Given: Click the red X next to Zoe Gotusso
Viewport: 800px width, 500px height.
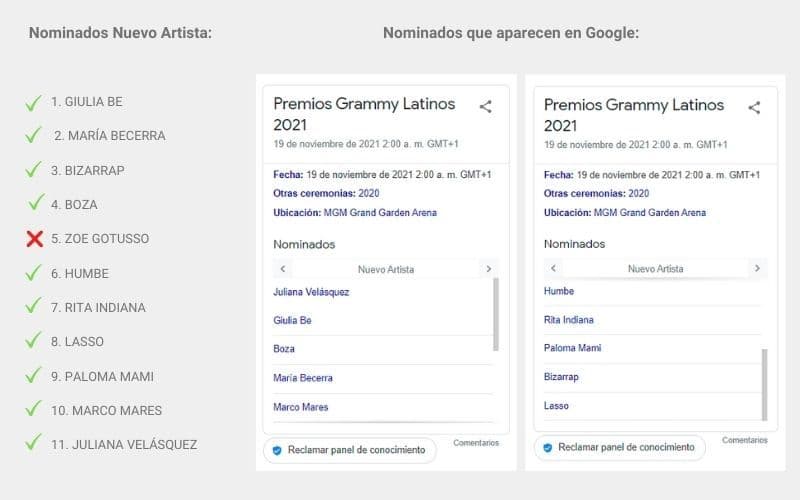Looking at the screenshot, I should click(x=34, y=239).
